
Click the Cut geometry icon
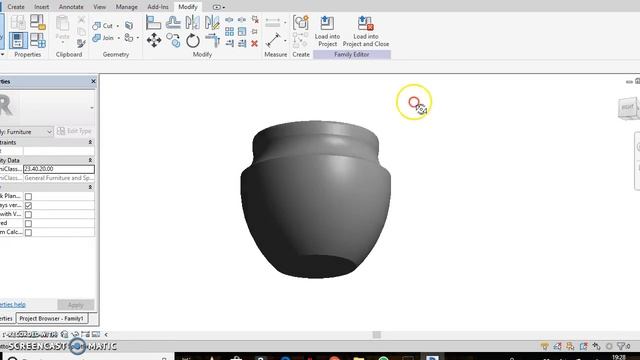(96, 26)
